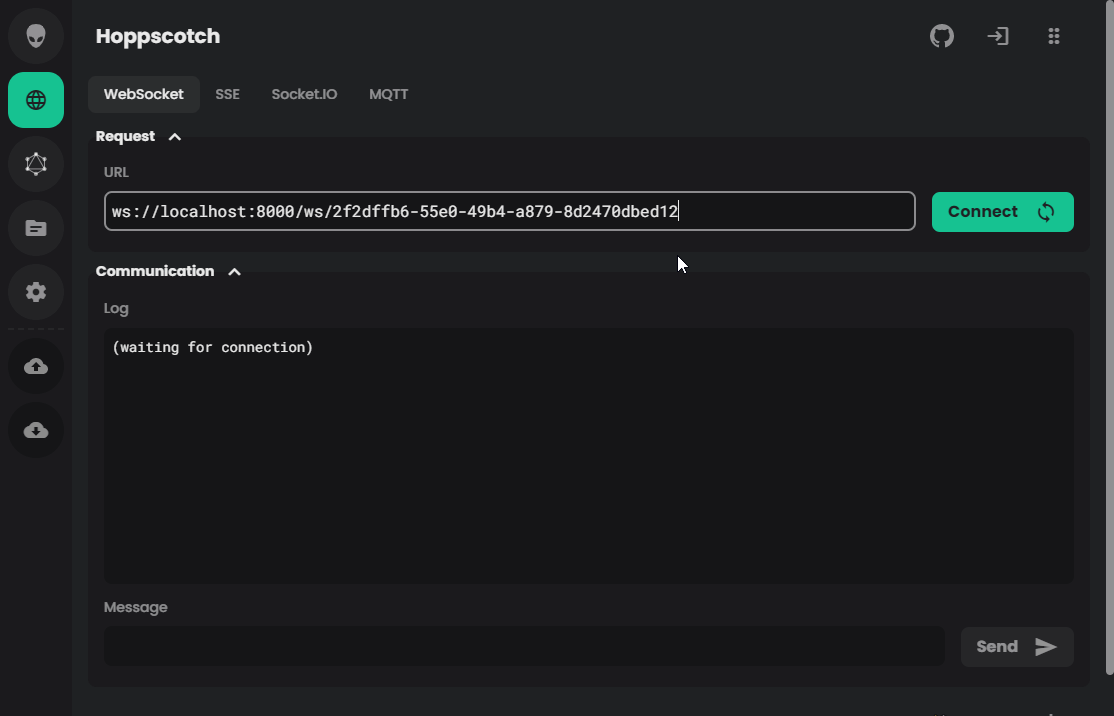Click the vertical scrollbar on right
1114x716 pixels.
[x=1110, y=337]
